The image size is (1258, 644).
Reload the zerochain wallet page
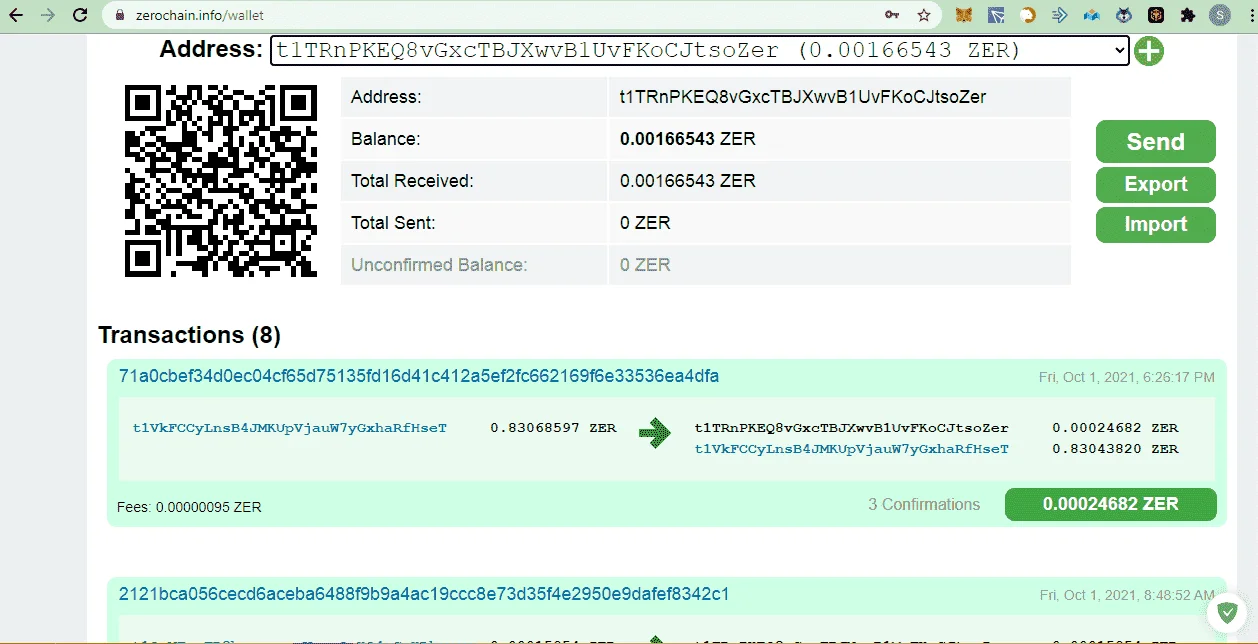(80, 16)
